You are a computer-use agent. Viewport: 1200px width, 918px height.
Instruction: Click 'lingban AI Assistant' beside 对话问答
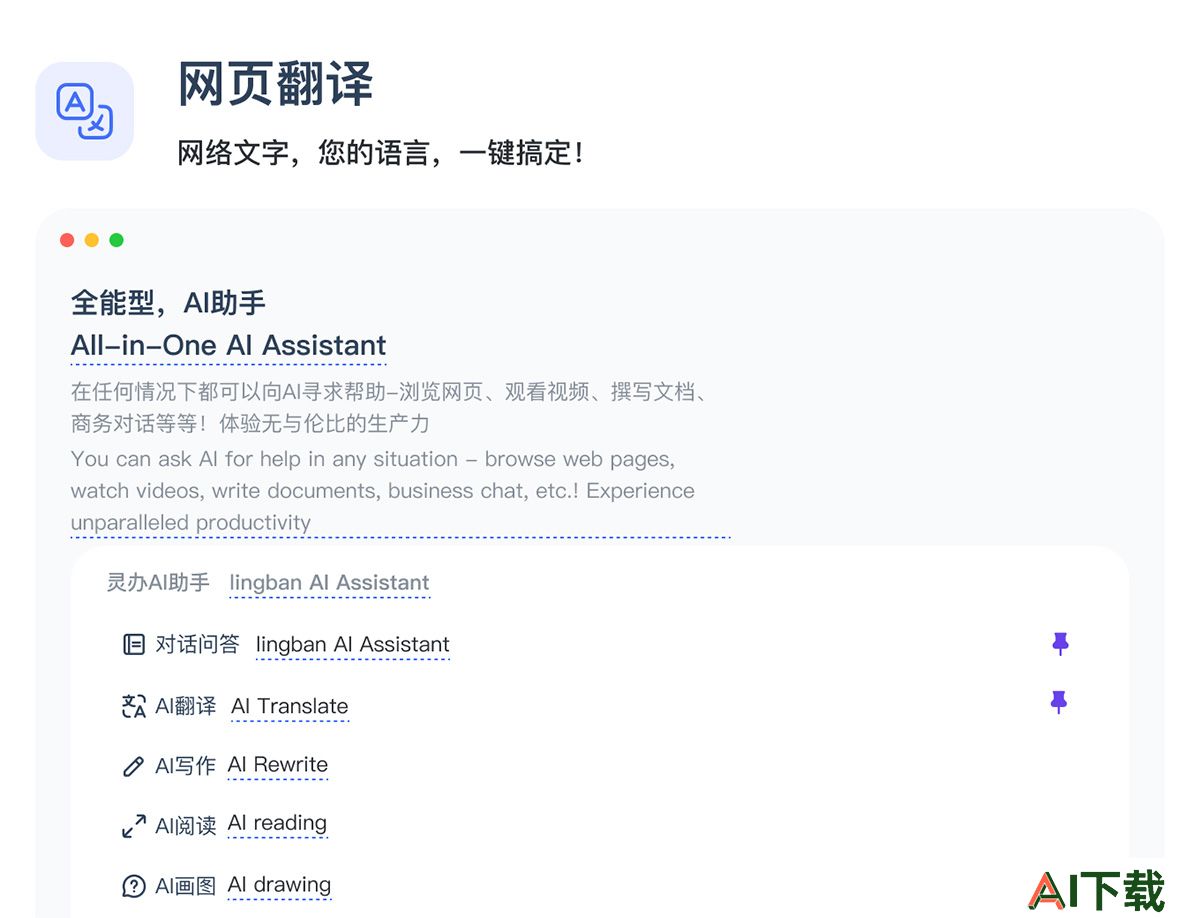(353, 645)
